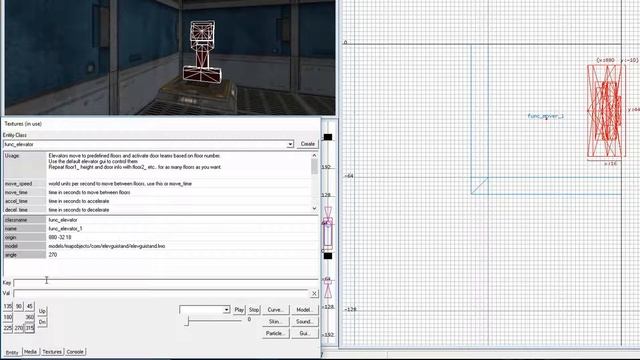Click the entity outline in Z view

328,233
